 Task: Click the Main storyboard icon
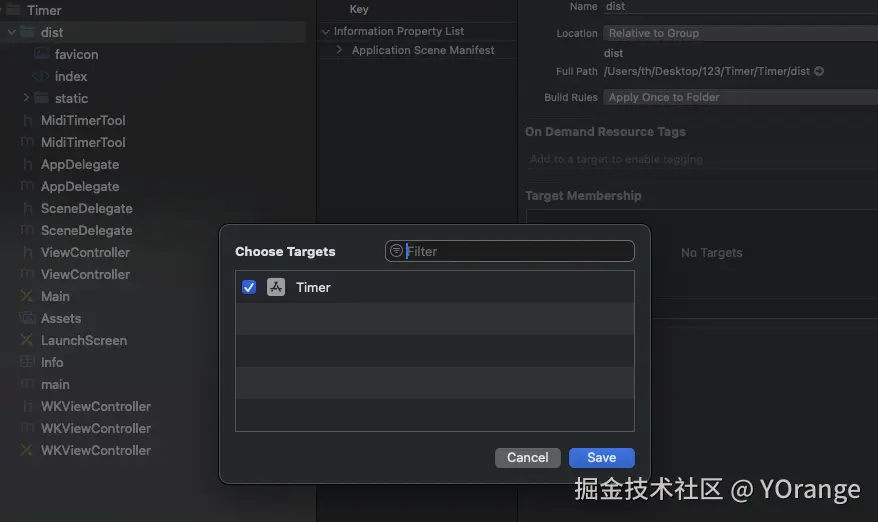tap(26, 296)
